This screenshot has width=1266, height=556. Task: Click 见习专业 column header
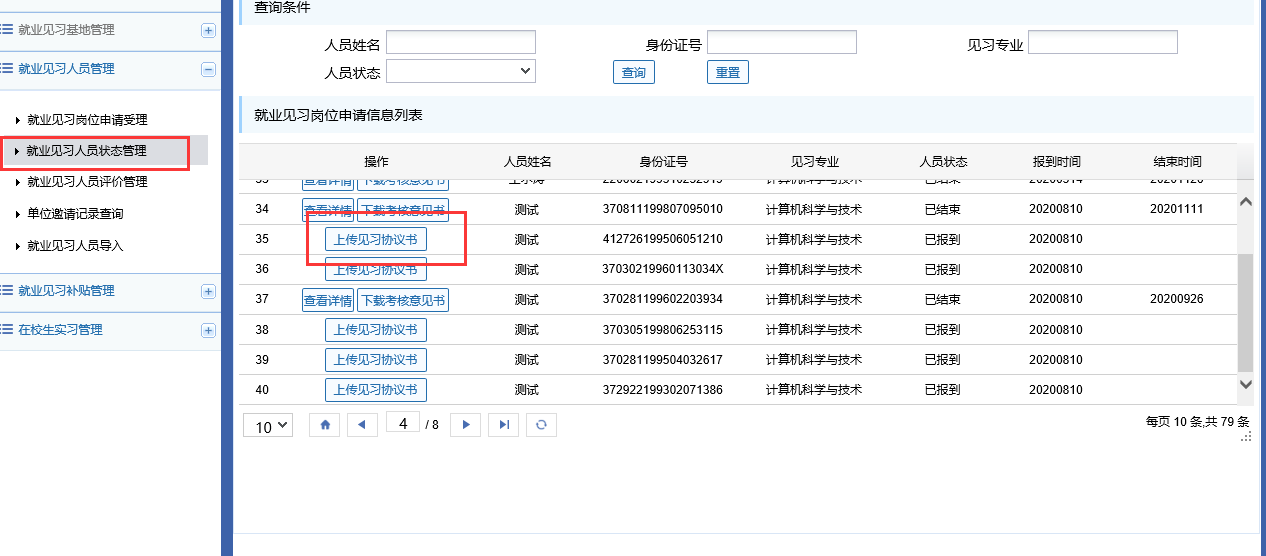click(x=814, y=162)
